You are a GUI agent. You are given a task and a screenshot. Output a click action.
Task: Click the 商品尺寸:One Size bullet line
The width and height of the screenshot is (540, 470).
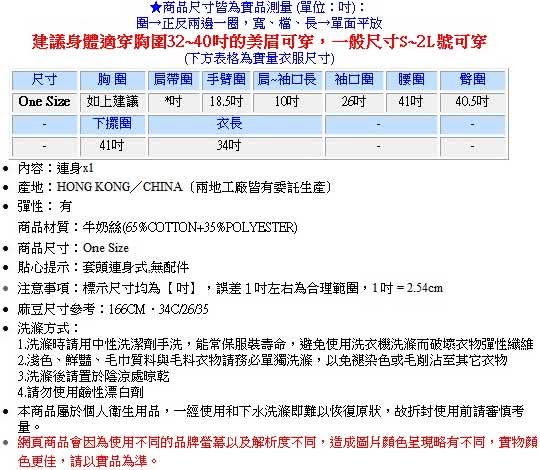point(73,248)
